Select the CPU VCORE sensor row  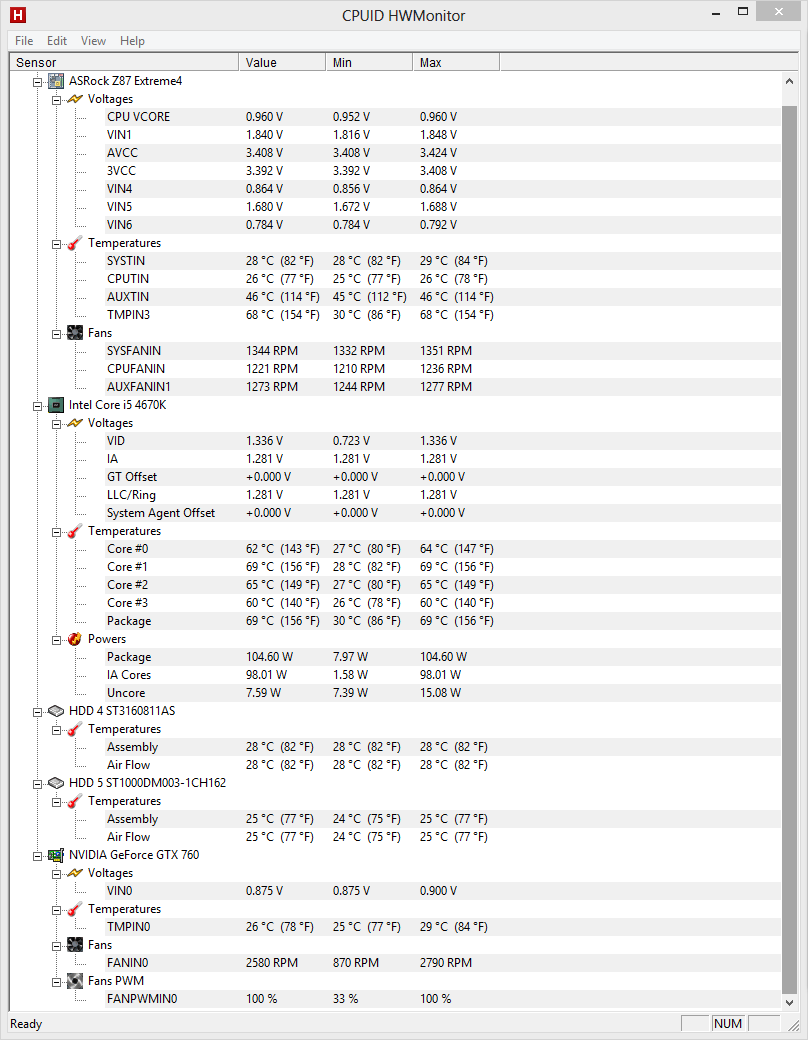click(138, 117)
